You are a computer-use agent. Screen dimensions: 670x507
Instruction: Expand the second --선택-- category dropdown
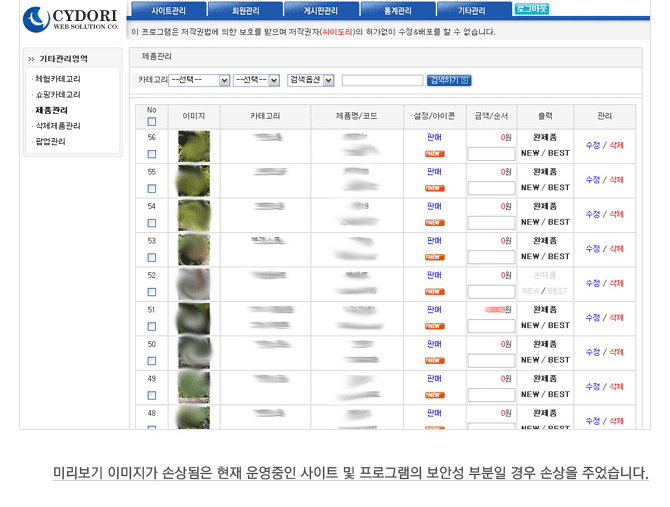(x=256, y=80)
